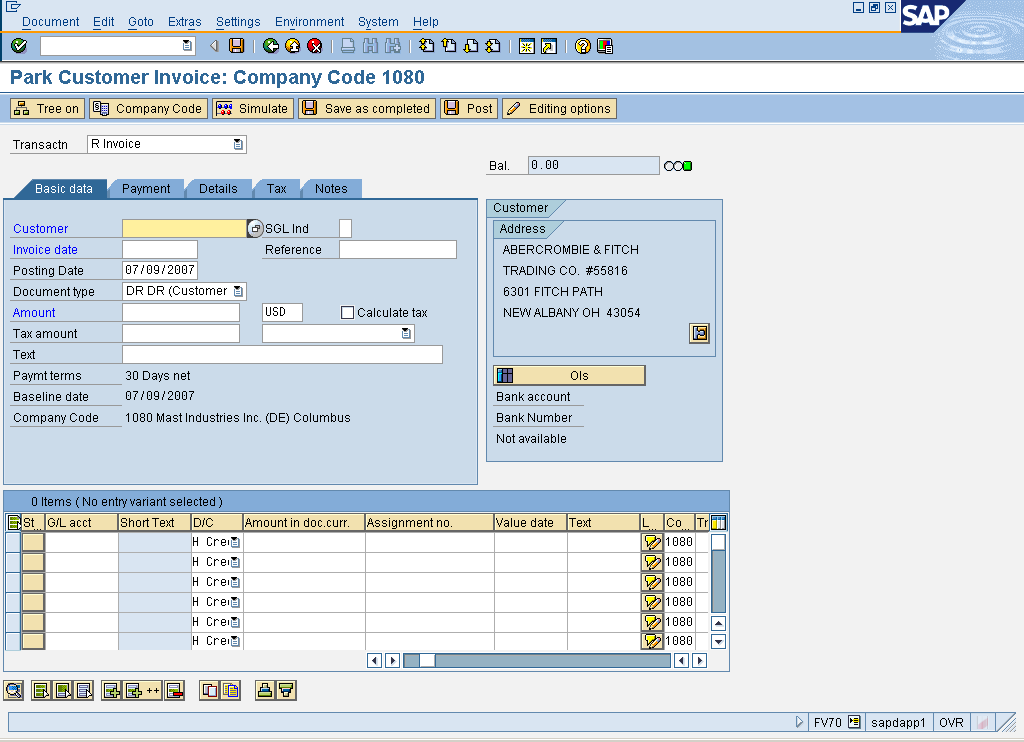The image size is (1024, 742).
Task: Open the table configuration icon beside Tr column
Action: 718,523
